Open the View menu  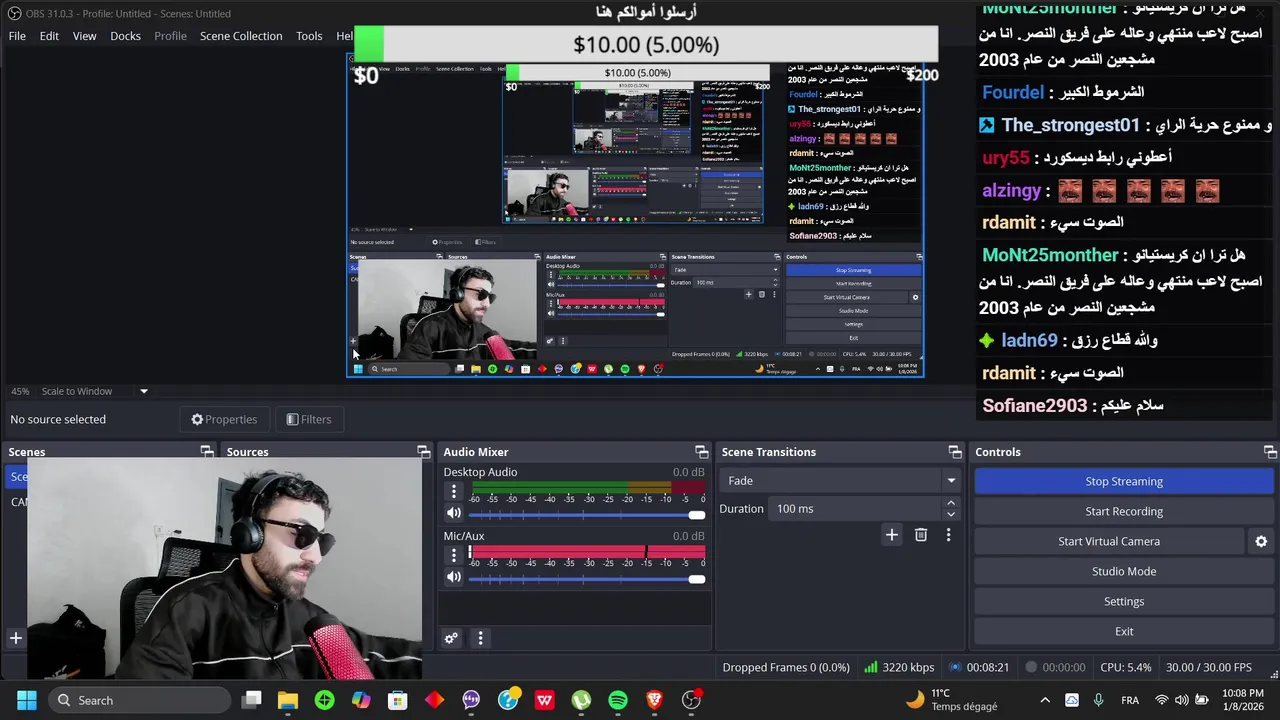[84, 36]
